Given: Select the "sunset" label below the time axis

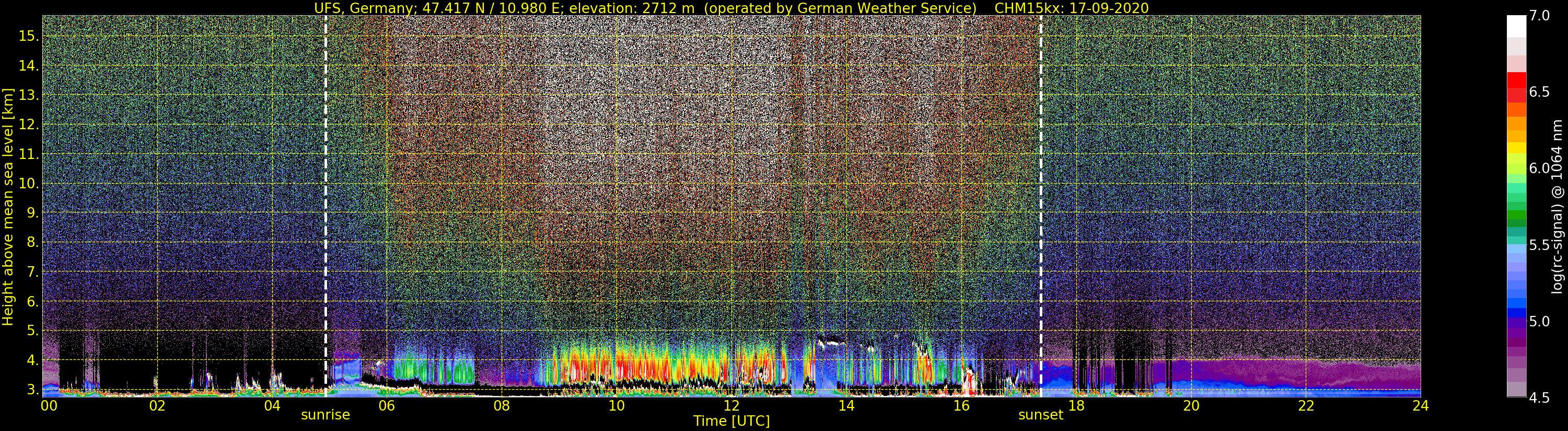Looking at the screenshot, I should 1041,415.
